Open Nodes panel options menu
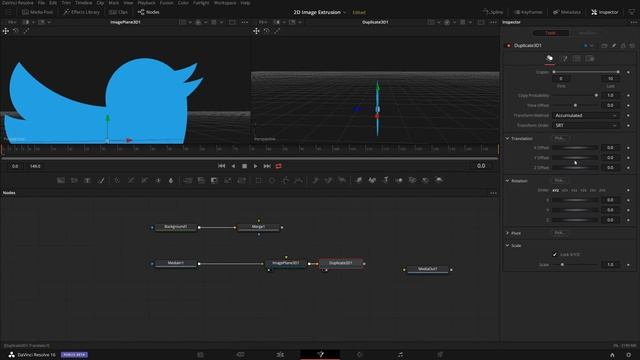This screenshot has height=360, width=640. point(493,193)
